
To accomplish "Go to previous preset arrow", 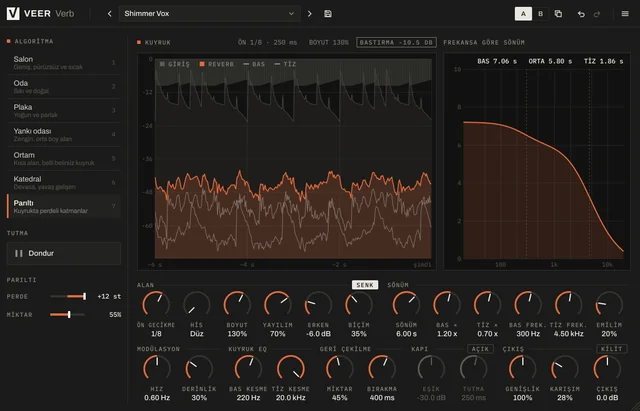I will pos(109,13).
